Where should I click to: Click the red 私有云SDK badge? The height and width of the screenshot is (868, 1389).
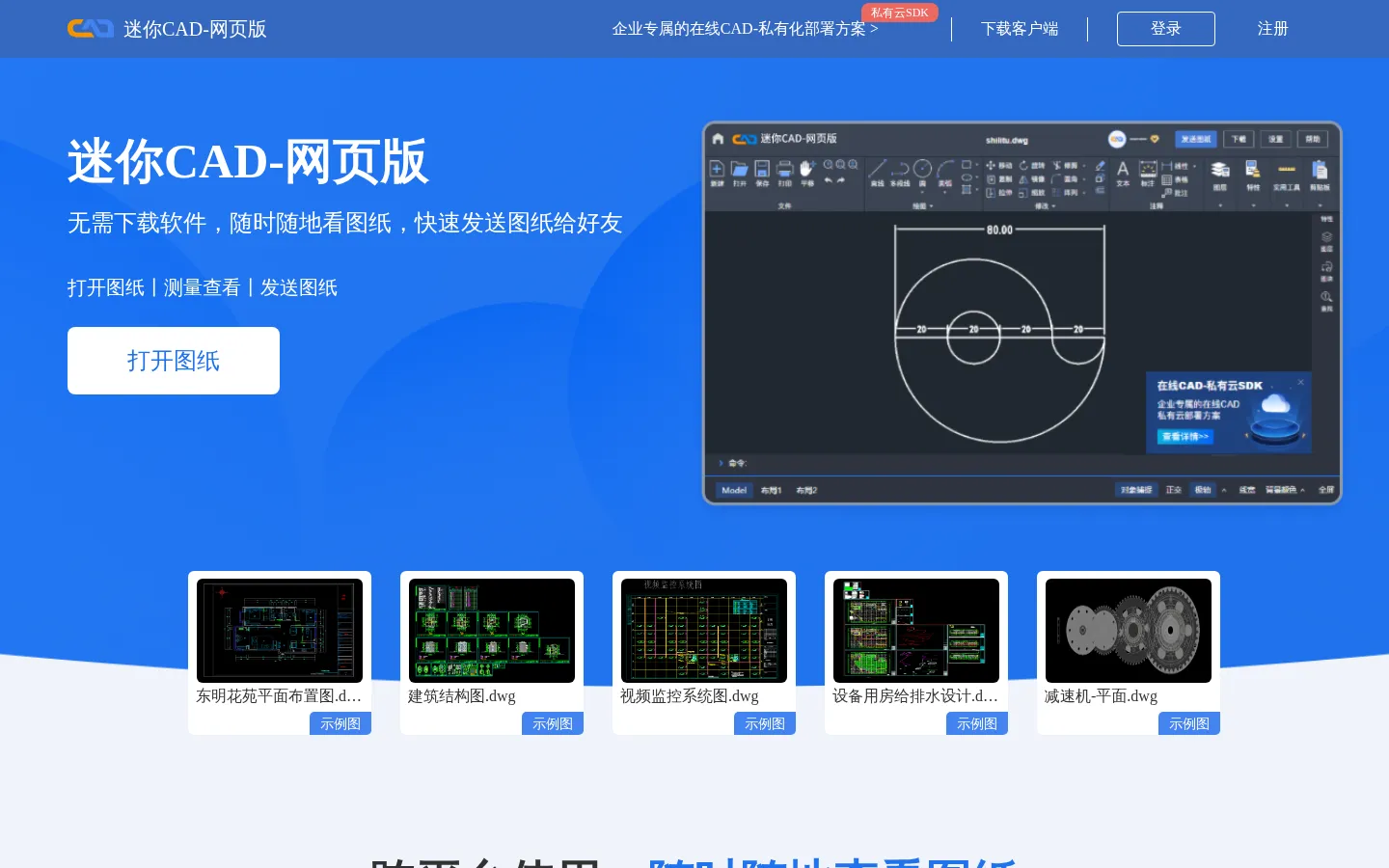coord(899,13)
